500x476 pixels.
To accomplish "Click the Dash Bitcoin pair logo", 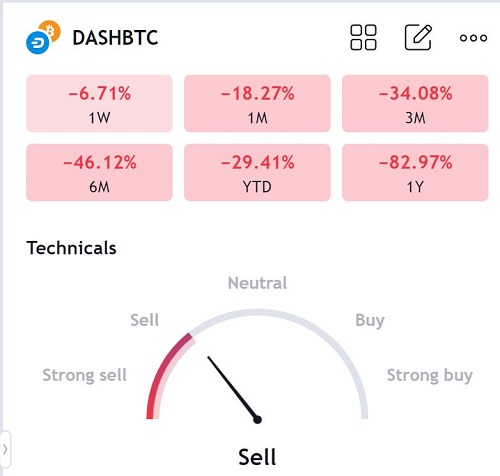I will pos(43,37).
